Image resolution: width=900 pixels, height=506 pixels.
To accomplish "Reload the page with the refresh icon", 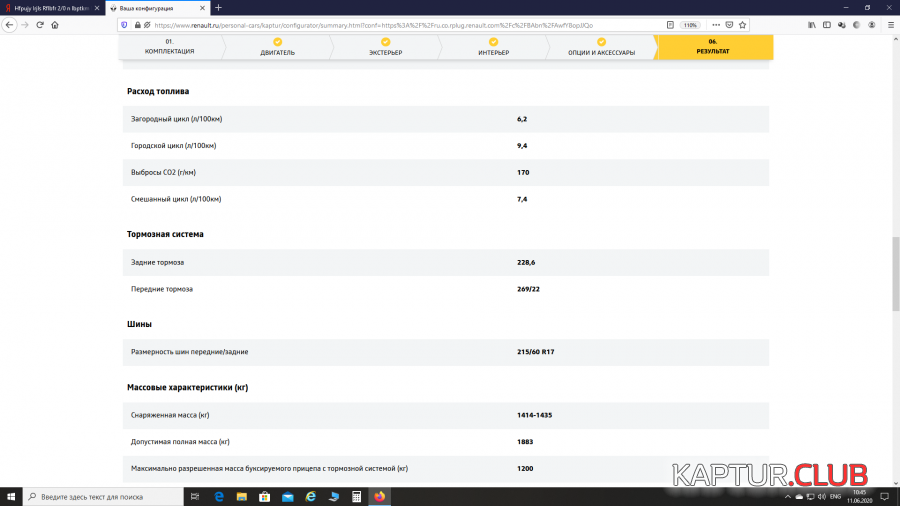I will [40, 24].
